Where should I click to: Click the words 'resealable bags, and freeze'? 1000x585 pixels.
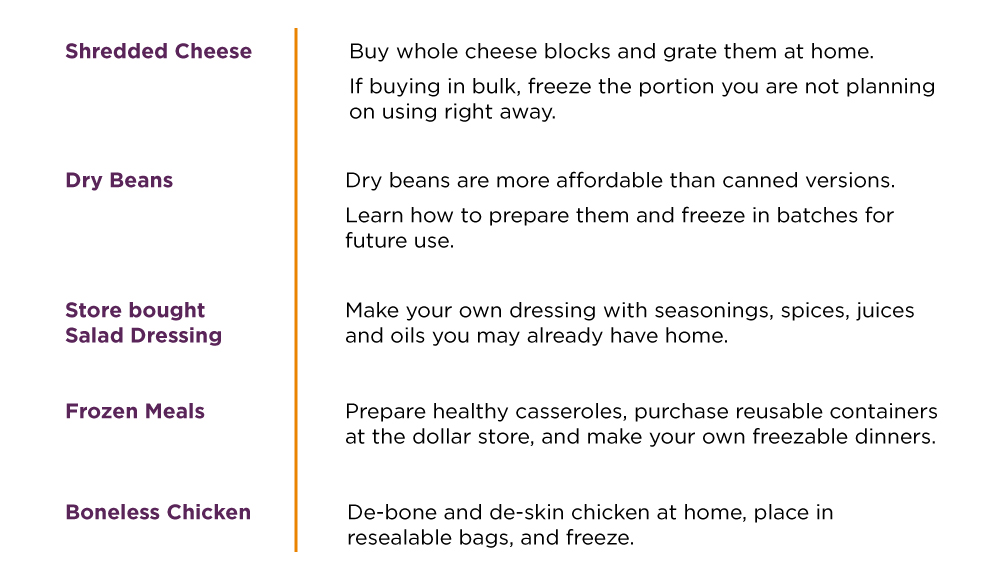click(x=489, y=538)
